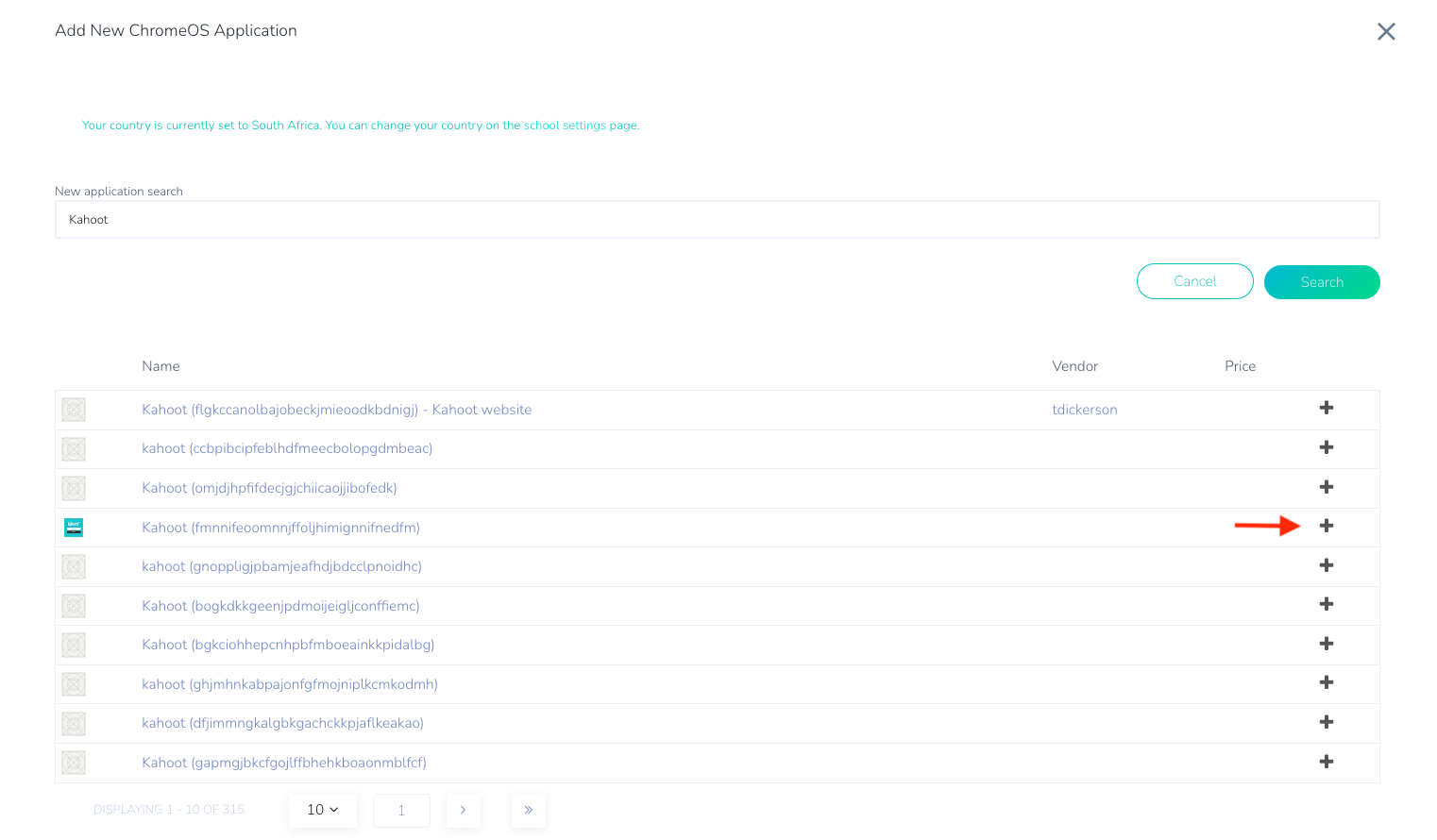This screenshot has width=1437, height=840.
Task: Click plus beside Kahoot (bogkdkkgeenjpdmoijeigljconffiemc)
Action: coord(1326,604)
